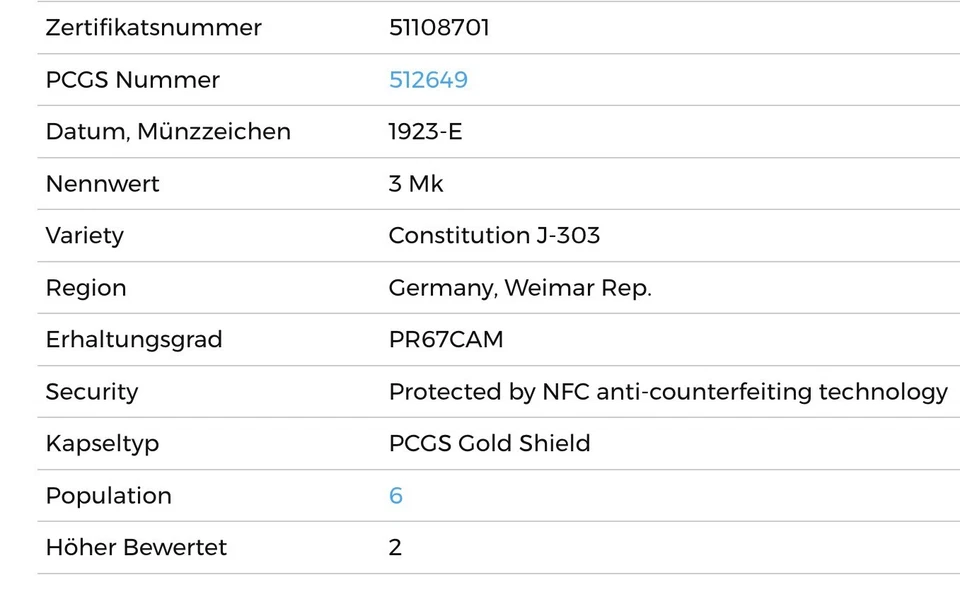This screenshot has height=604, width=960.
Task: Click the grade value PR67CAM
Action: (x=446, y=340)
